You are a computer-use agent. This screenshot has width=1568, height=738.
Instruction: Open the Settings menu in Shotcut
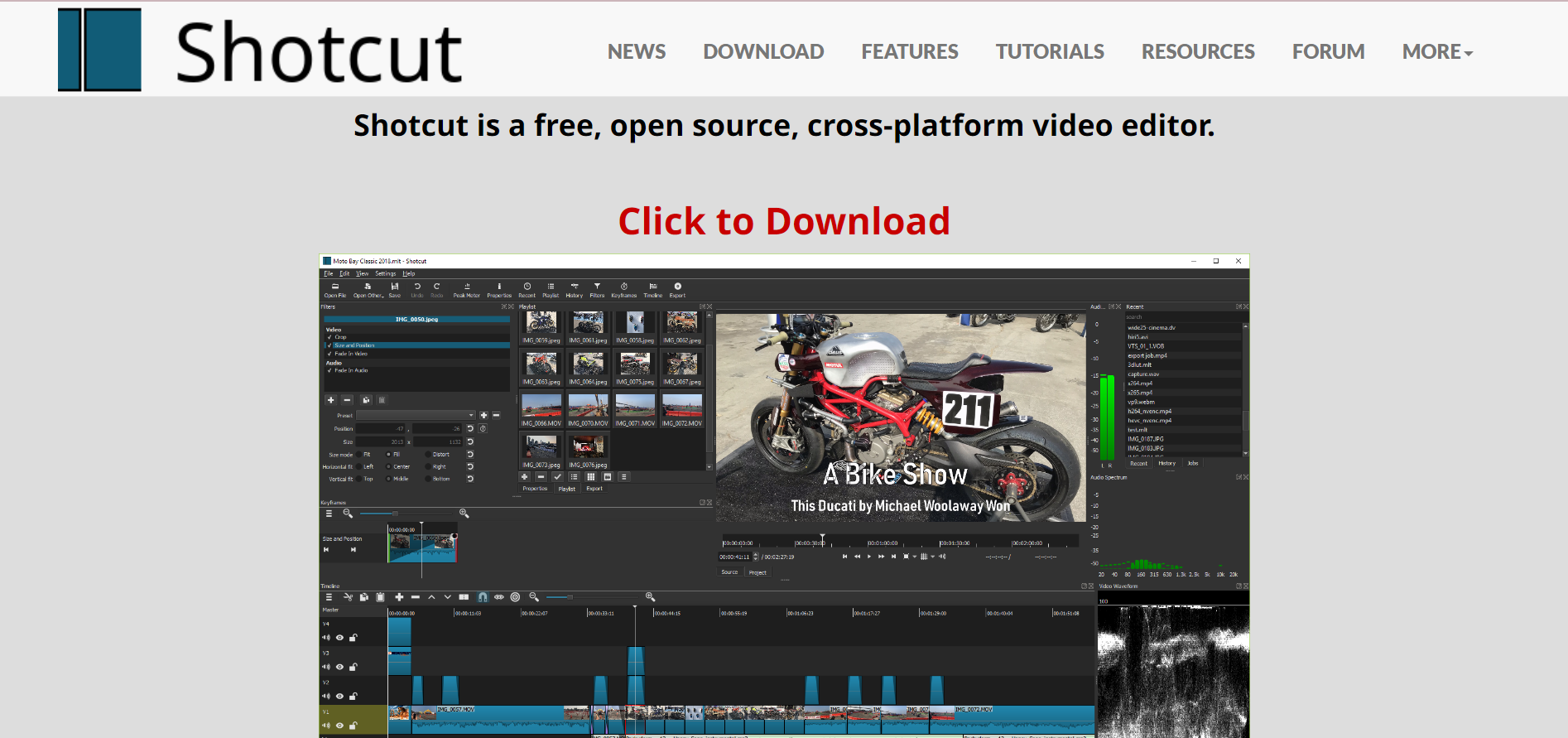(386, 273)
